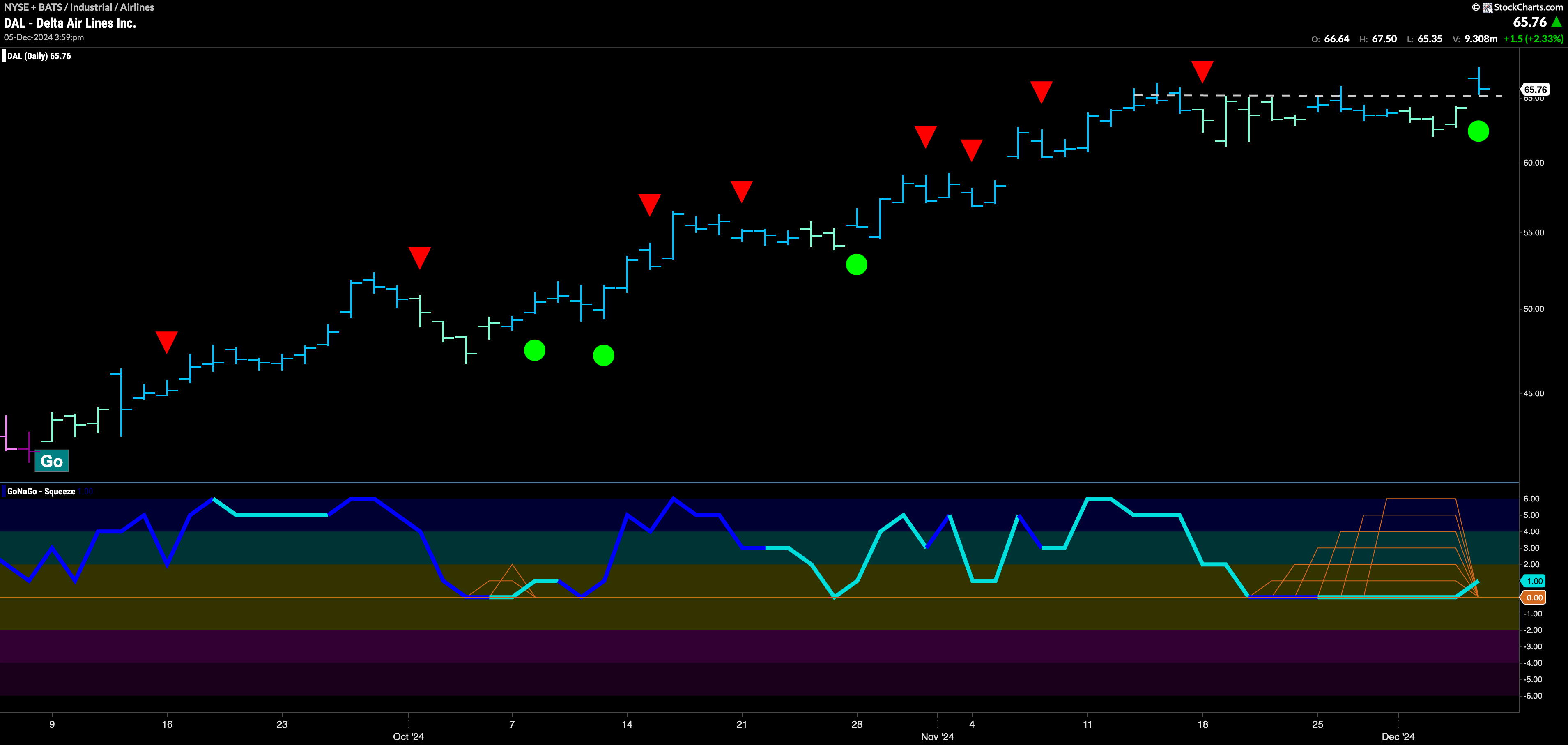This screenshot has width=1568, height=745.
Task: Click the 28 date label on the time axis
Action: [x=856, y=724]
